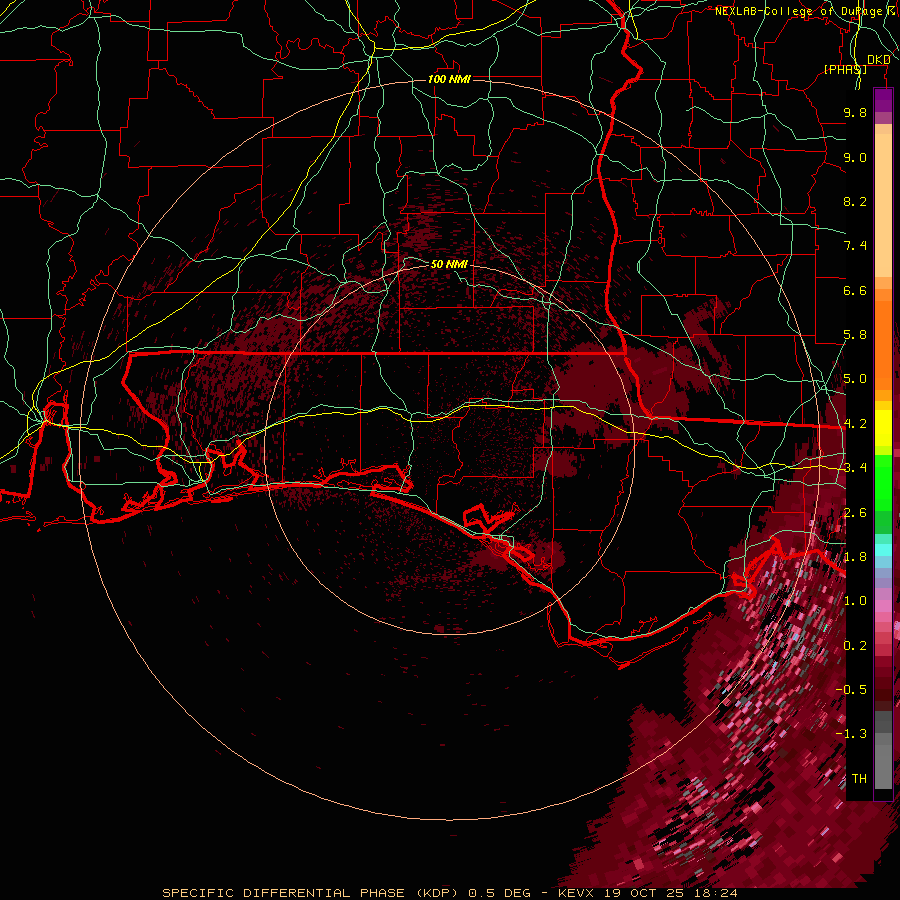Pick the purple top segment of the legend

(x=883, y=100)
